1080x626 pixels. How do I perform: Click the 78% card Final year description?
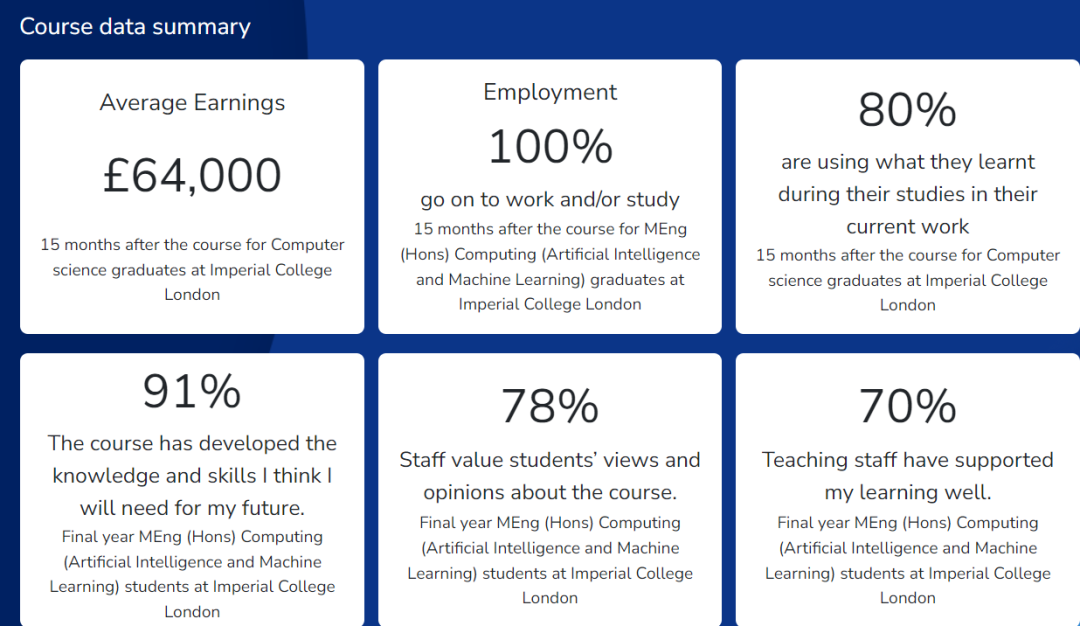click(550, 561)
